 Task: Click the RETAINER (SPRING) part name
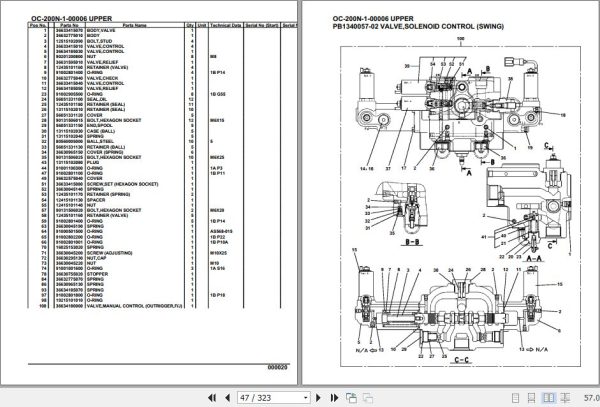[x=108, y=194]
